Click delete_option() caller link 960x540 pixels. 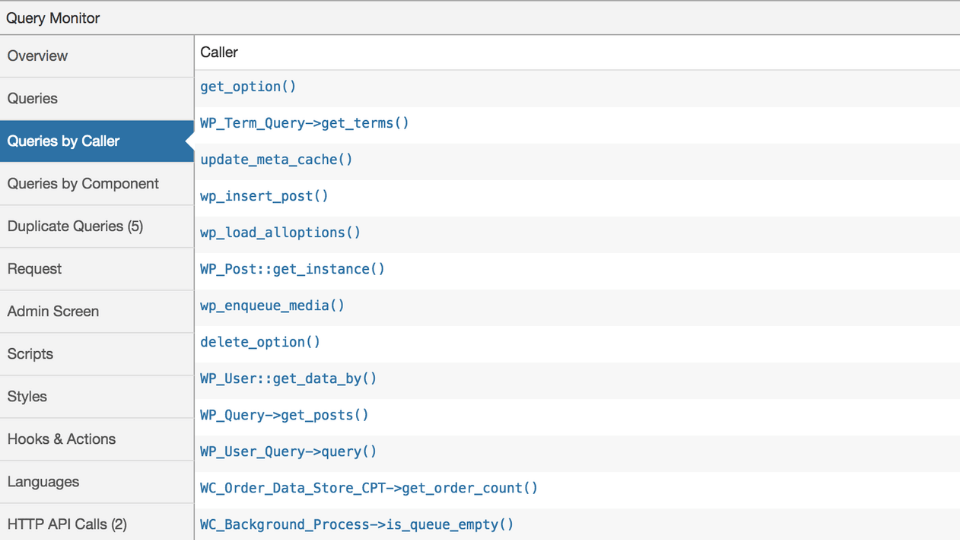point(260,342)
